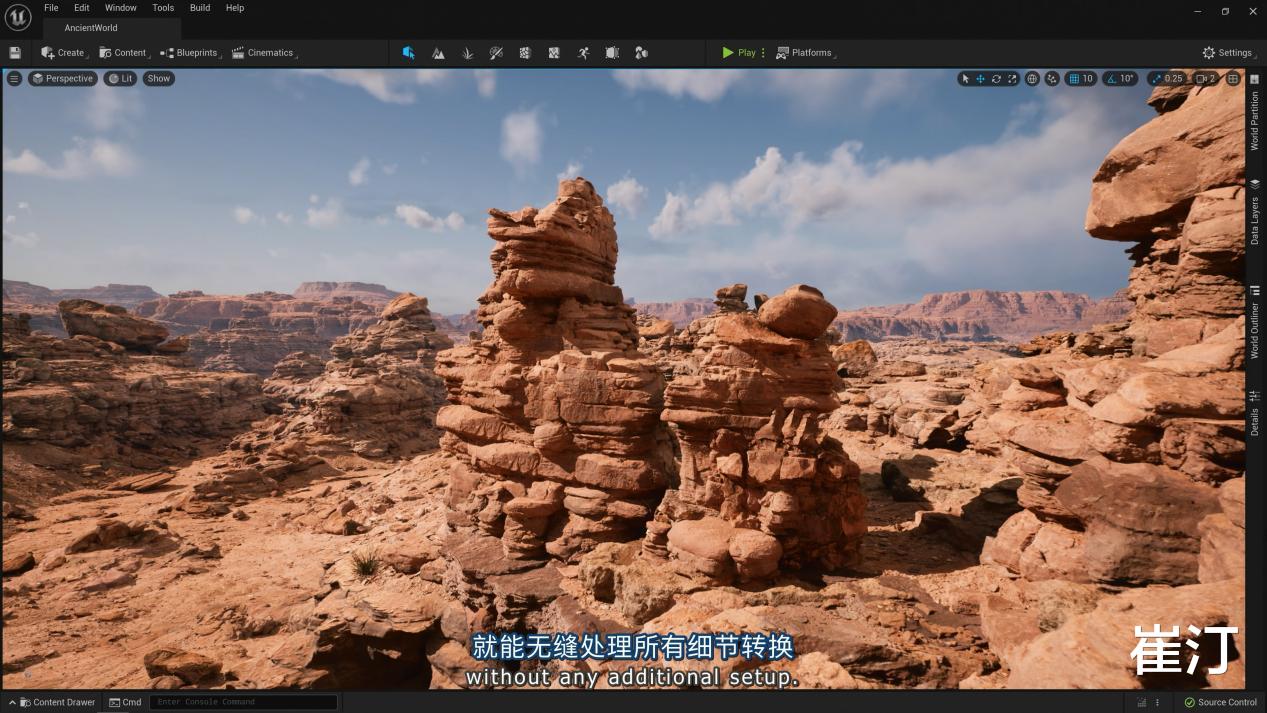The height and width of the screenshot is (713, 1267).
Task: Open the Create dropdown
Action: coord(65,53)
